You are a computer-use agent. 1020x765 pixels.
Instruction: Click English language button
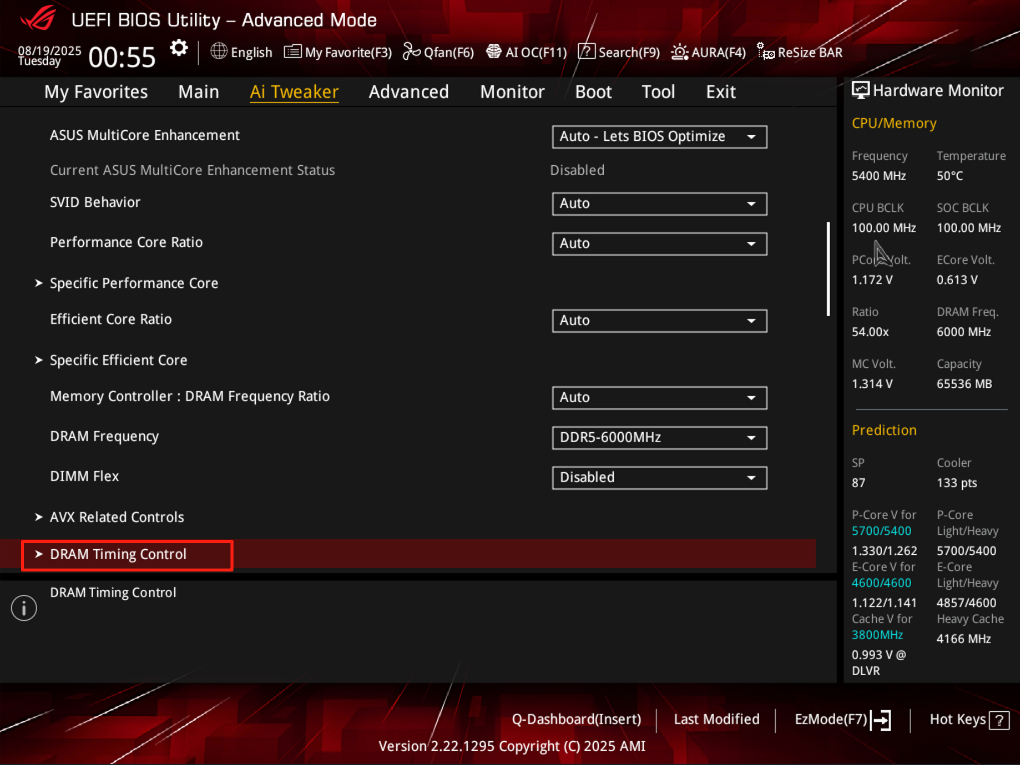click(x=251, y=52)
